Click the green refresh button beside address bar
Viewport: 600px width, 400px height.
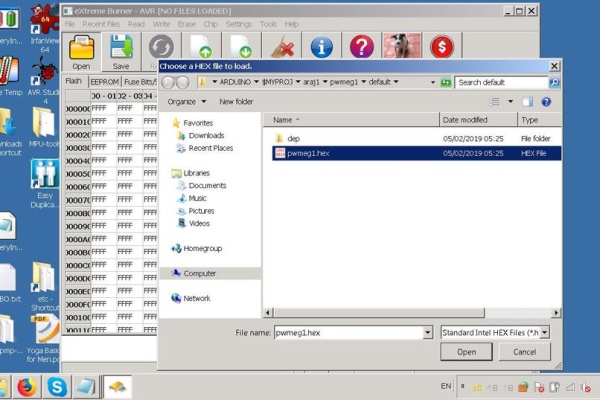[x=446, y=82]
